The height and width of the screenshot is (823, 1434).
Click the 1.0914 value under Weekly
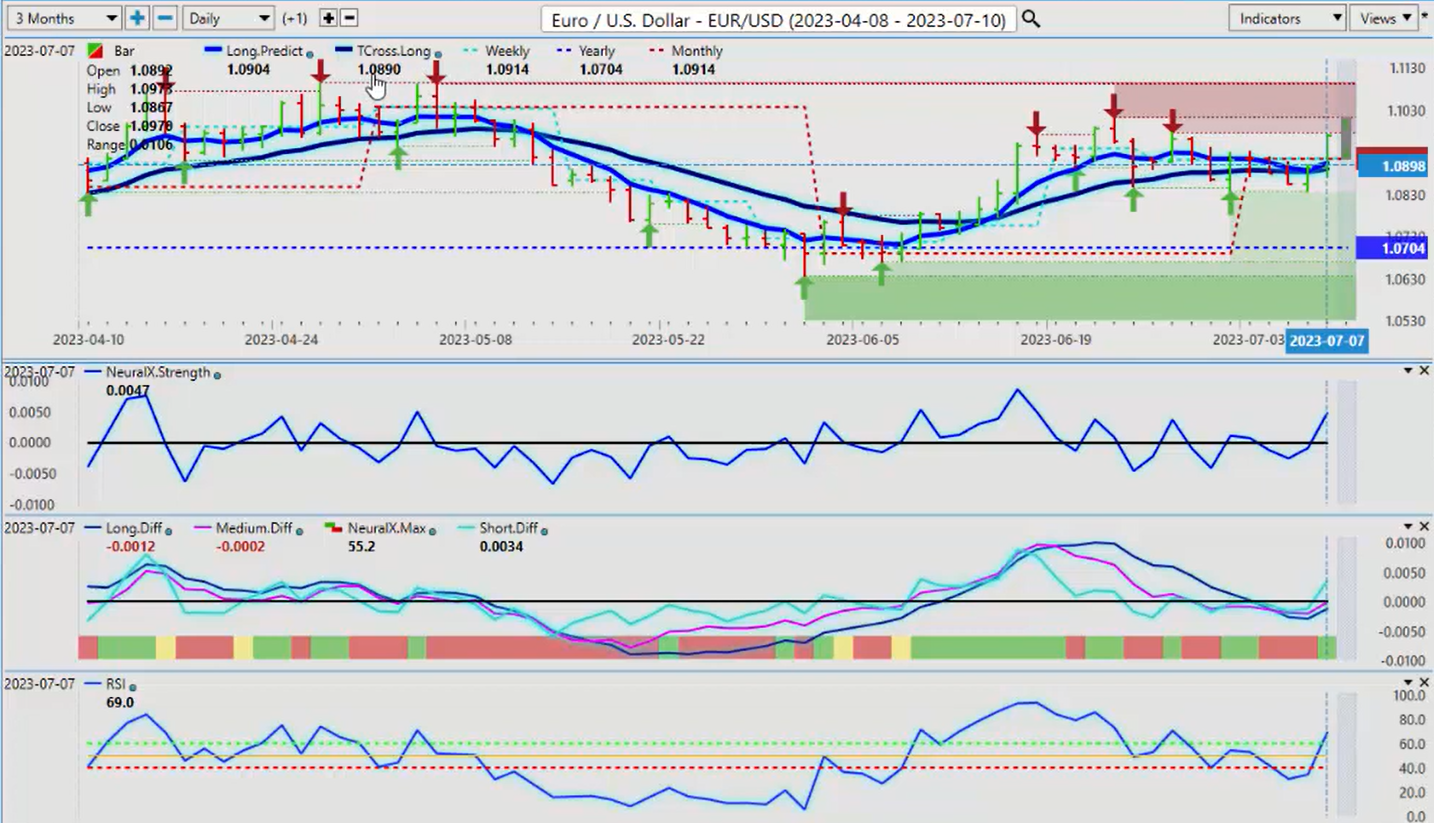[x=507, y=70]
